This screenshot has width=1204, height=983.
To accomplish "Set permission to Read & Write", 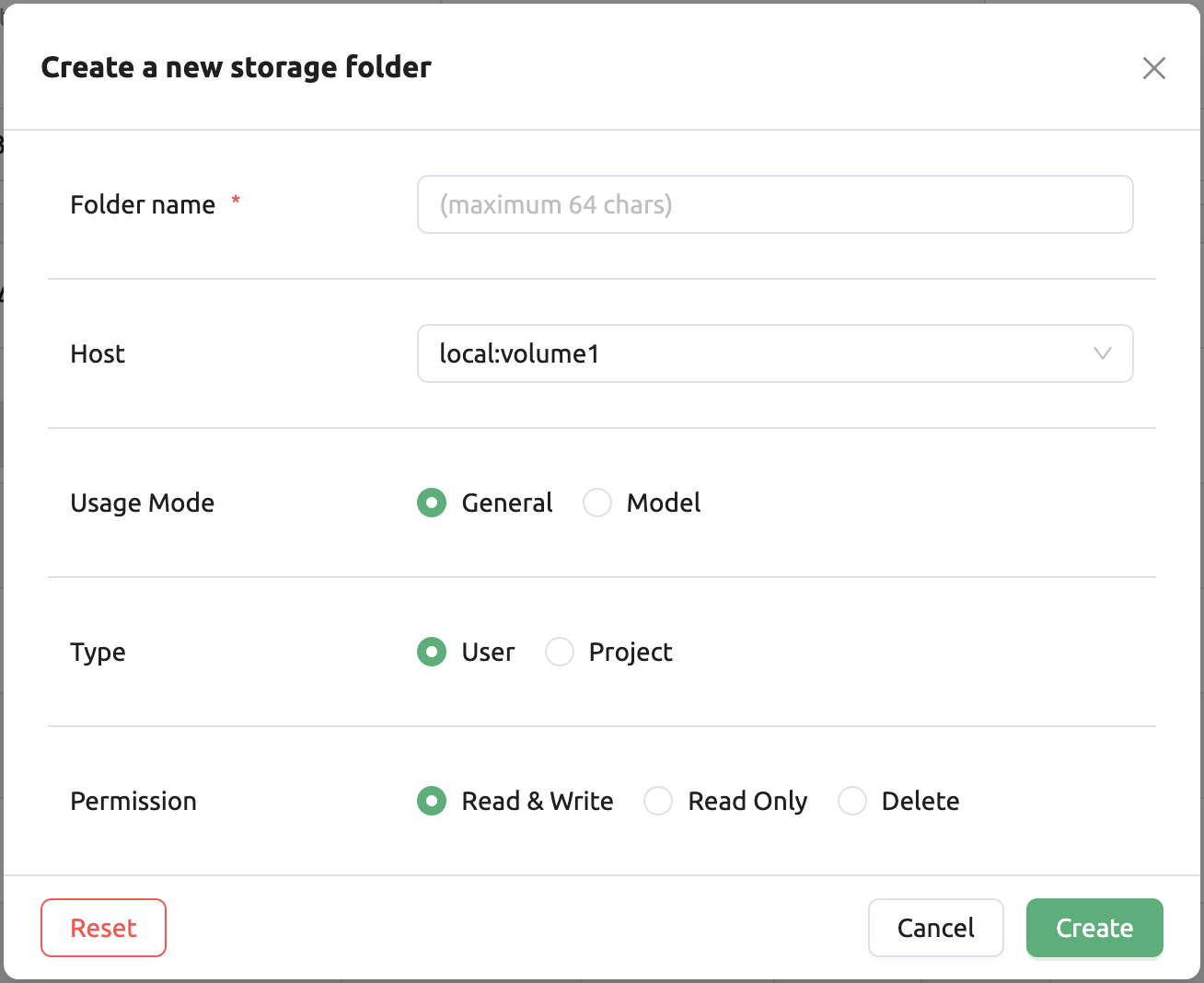I will coord(432,801).
